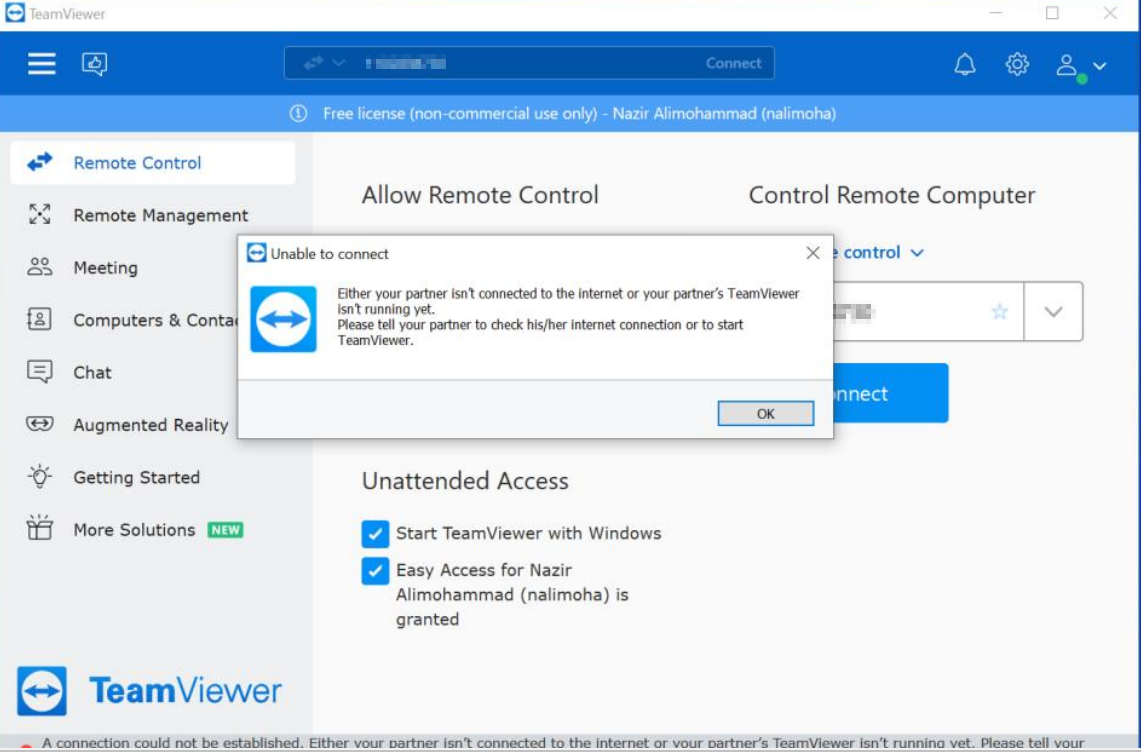Image resolution: width=1141 pixels, height=752 pixels.
Task: Switch to the Chat section
Action: click(x=90, y=372)
